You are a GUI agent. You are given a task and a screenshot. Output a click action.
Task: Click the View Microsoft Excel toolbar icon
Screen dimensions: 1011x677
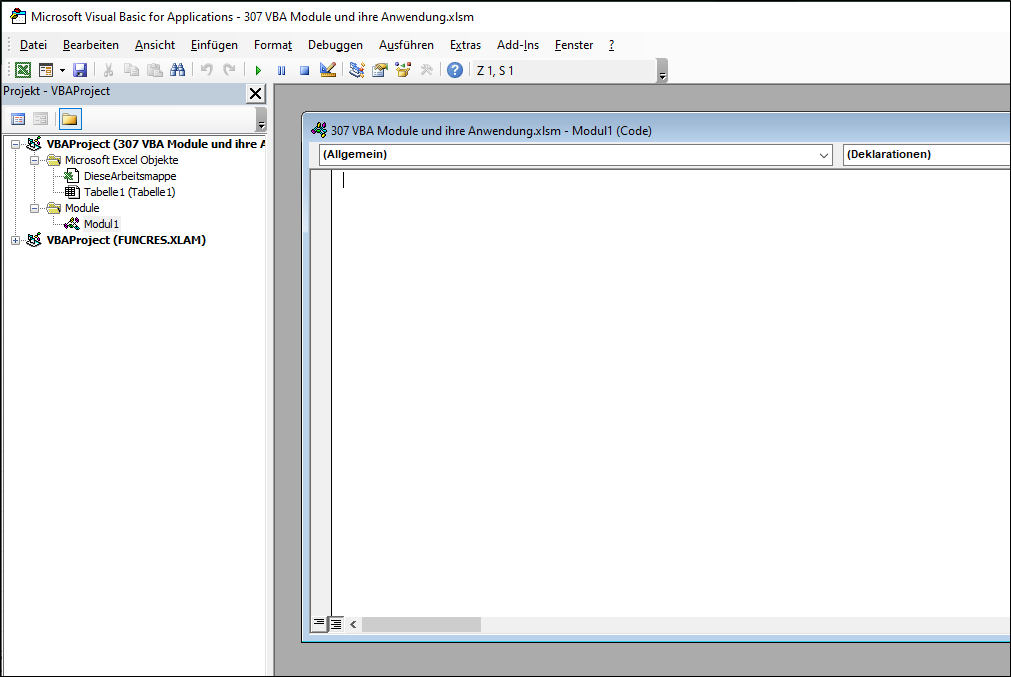(23, 70)
